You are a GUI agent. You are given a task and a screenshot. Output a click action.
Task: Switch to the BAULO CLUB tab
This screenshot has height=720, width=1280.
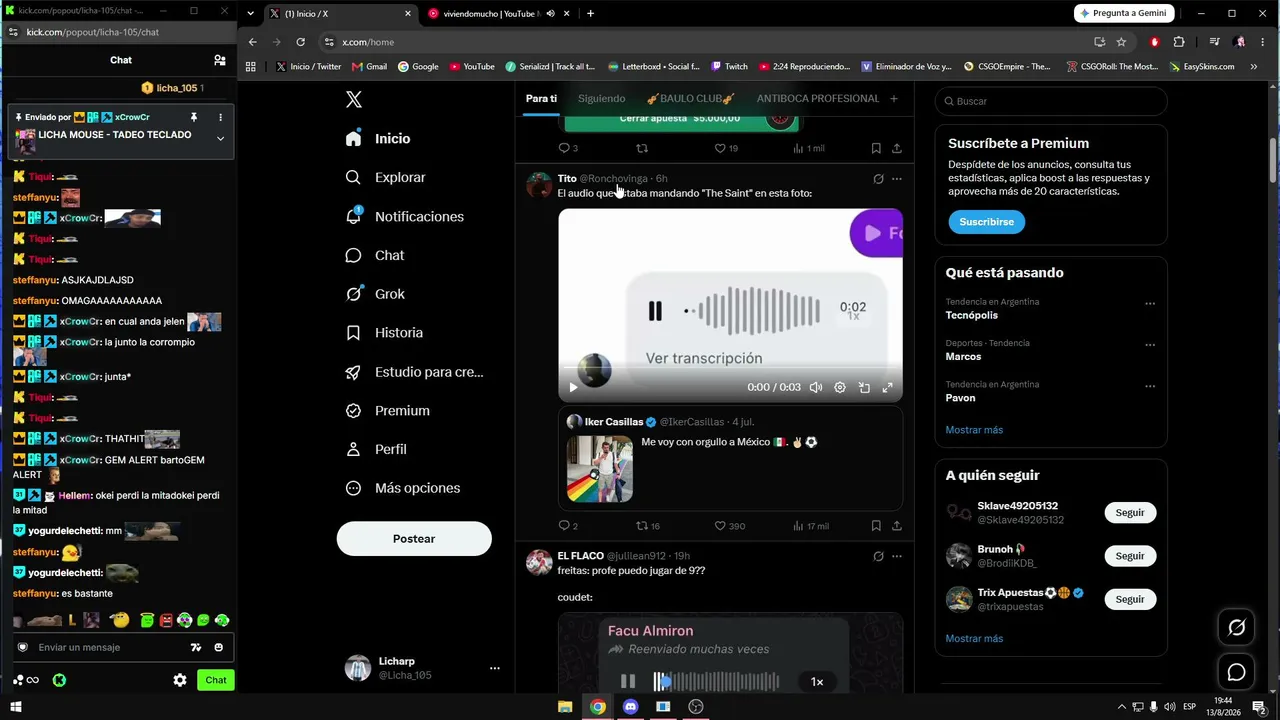691,98
